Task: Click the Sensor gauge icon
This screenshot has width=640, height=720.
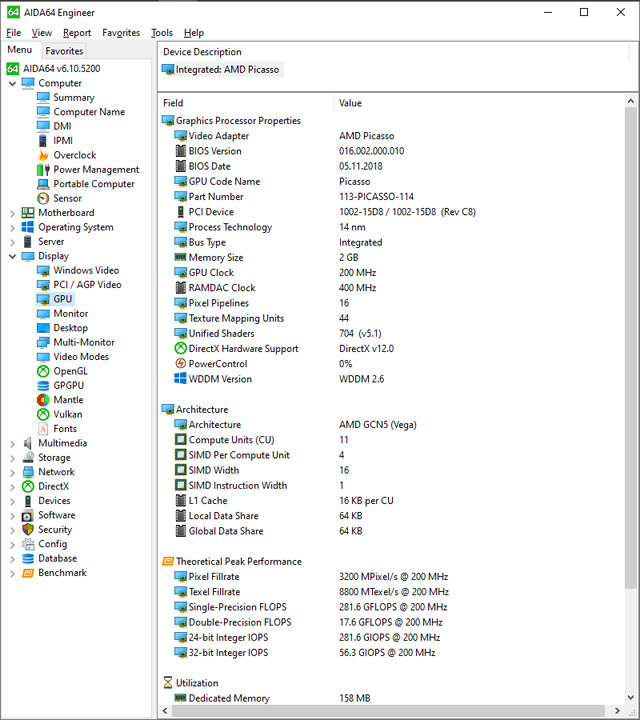Action: click(x=43, y=198)
